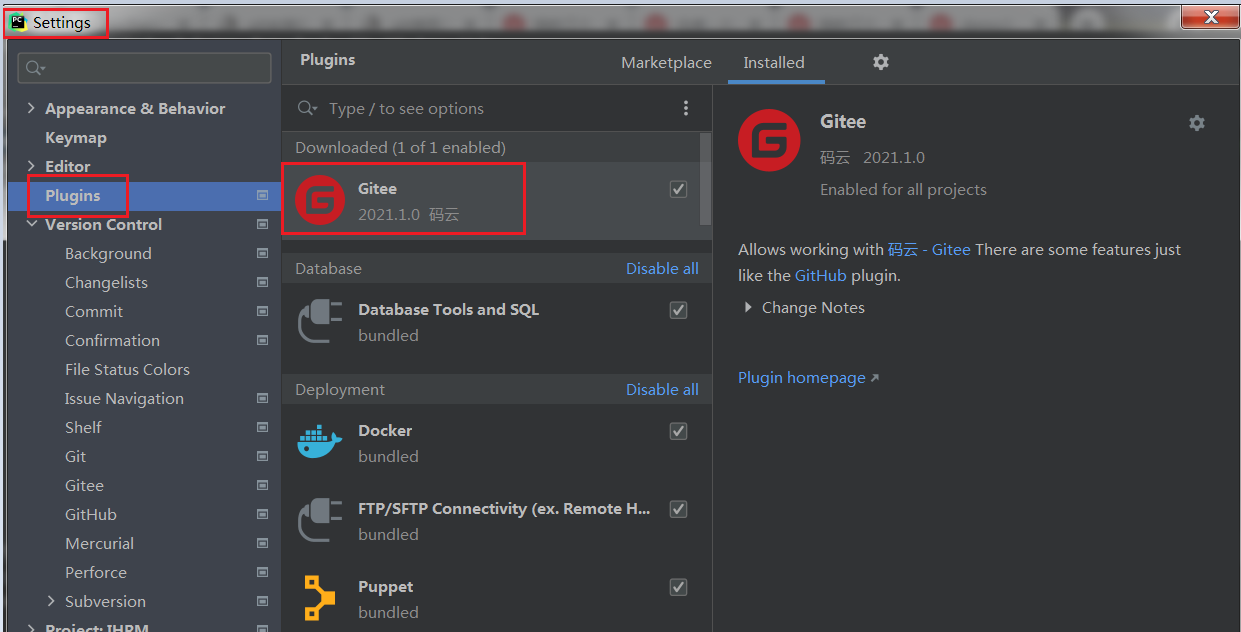Click the large Gitee logo in the details pane
Image resolution: width=1241 pixels, height=632 pixels.
(x=769, y=141)
